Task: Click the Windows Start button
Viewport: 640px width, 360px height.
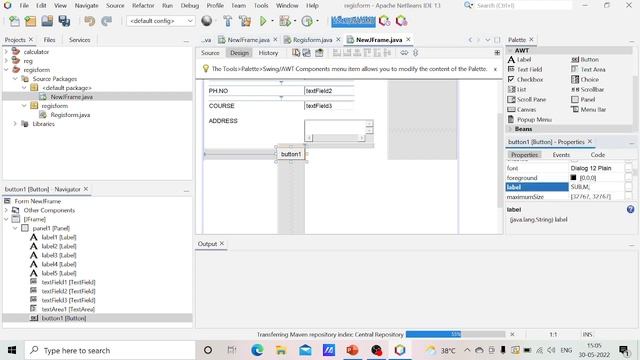Action: pos(12,350)
